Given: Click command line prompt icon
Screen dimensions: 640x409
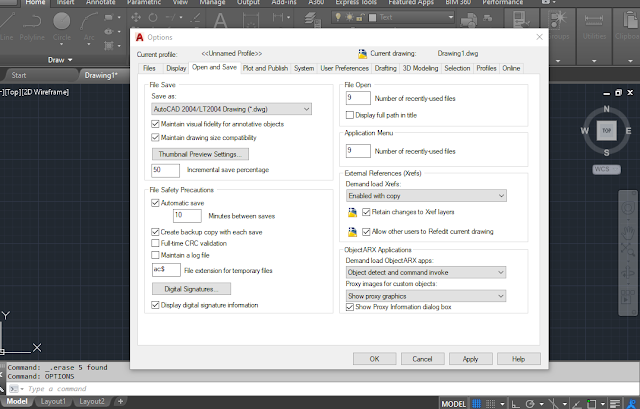Looking at the screenshot, I should 14,389.
